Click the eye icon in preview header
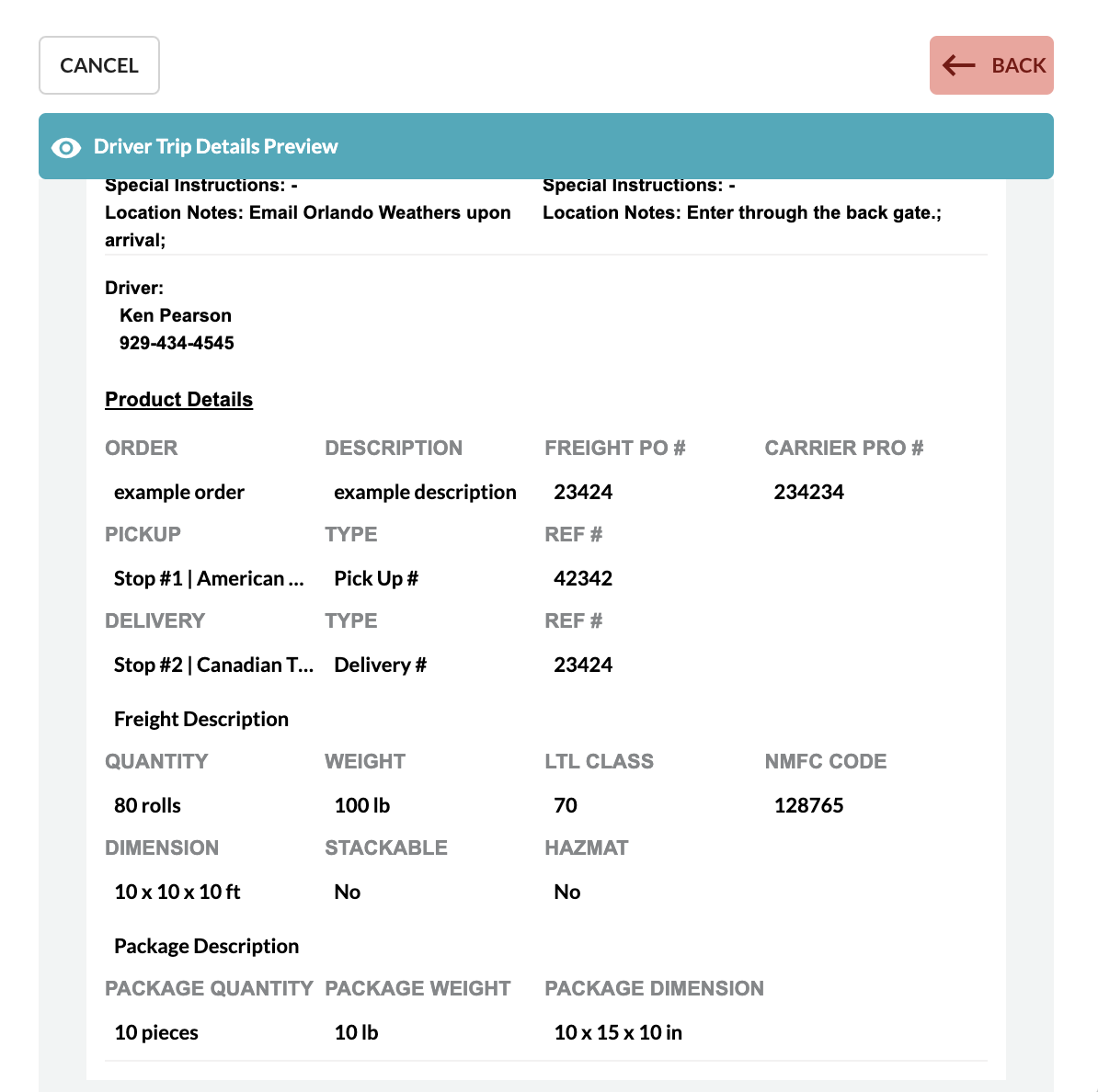The image size is (1098, 1092). click(x=66, y=147)
